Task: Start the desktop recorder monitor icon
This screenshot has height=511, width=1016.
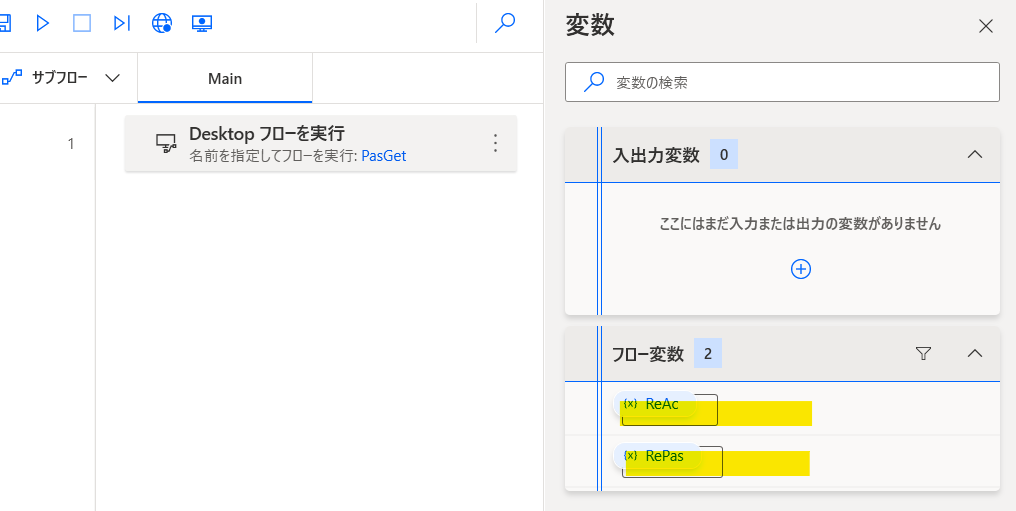Action: click(202, 23)
